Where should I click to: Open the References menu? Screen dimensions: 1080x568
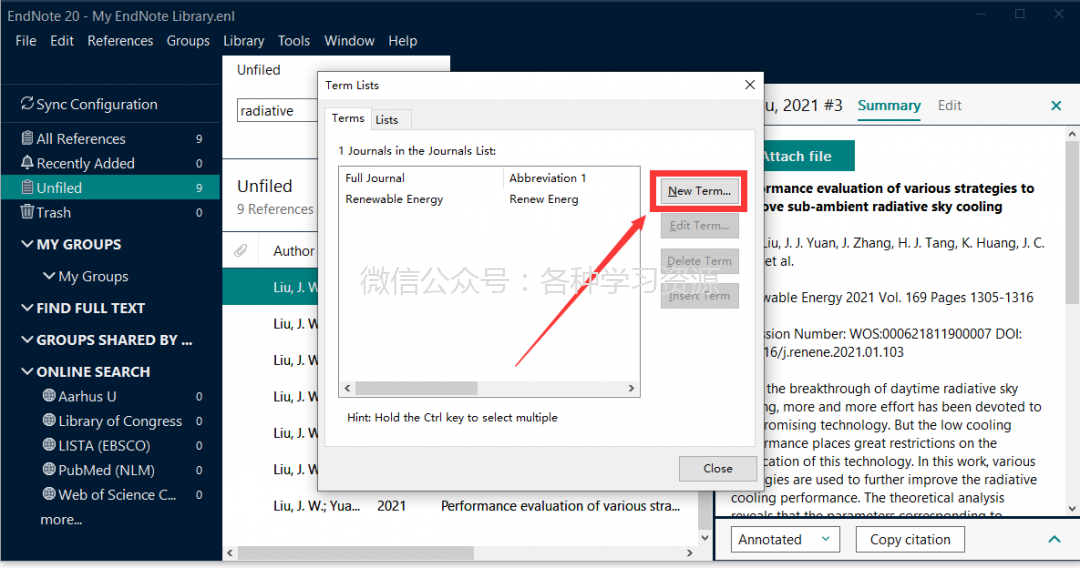pos(120,41)
